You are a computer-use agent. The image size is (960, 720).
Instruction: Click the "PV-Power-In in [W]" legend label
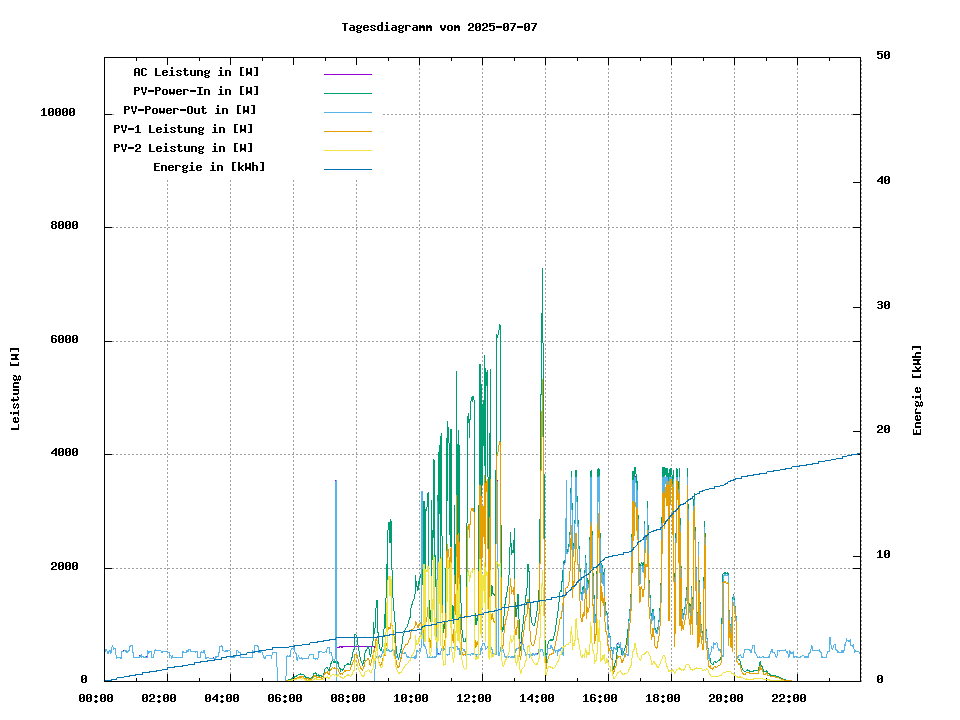click(196, 91)
